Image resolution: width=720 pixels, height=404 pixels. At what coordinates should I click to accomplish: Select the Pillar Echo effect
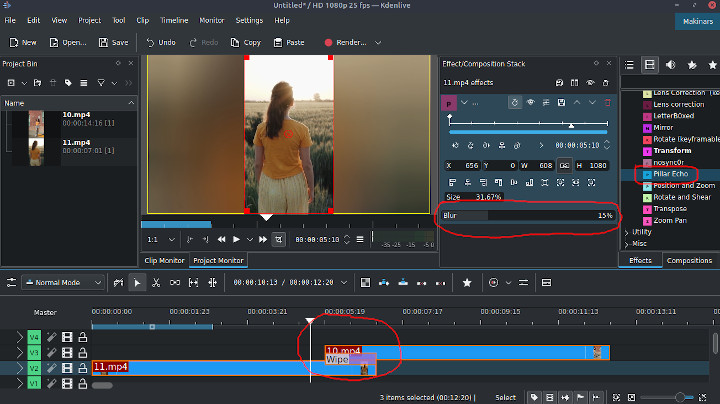(x=670, y=174)
